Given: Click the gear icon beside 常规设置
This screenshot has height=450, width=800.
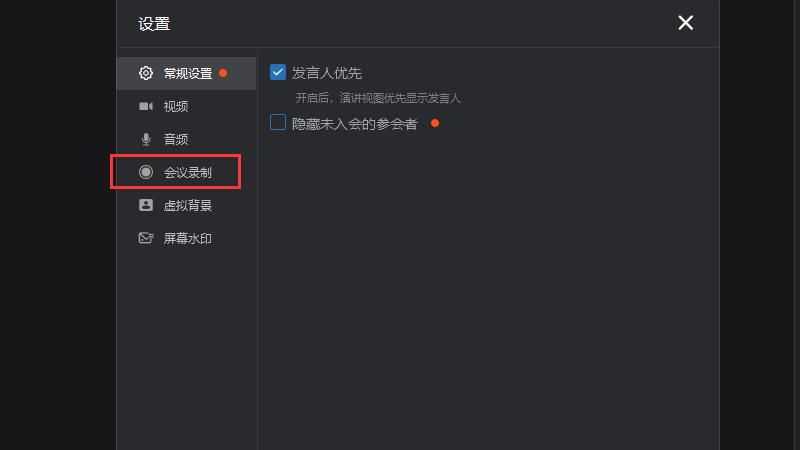Looking at the screenshot, I should tap(146, 73).
